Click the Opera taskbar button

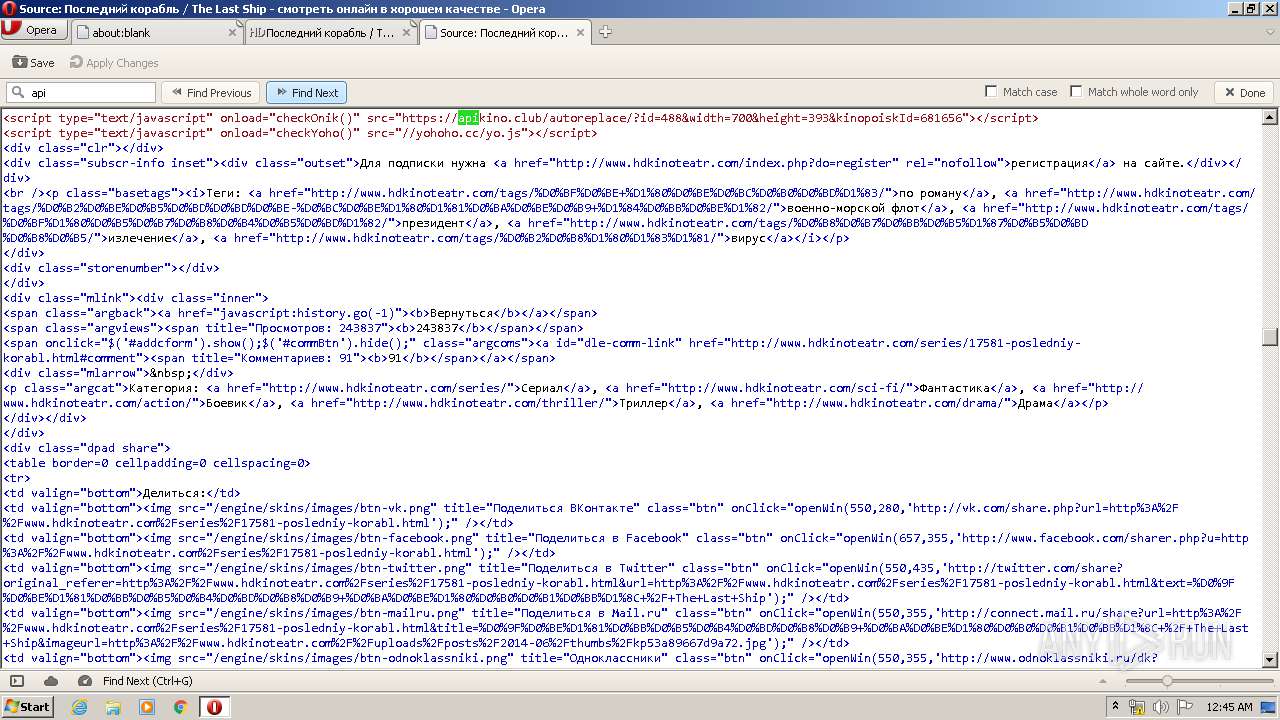point(215,707)
